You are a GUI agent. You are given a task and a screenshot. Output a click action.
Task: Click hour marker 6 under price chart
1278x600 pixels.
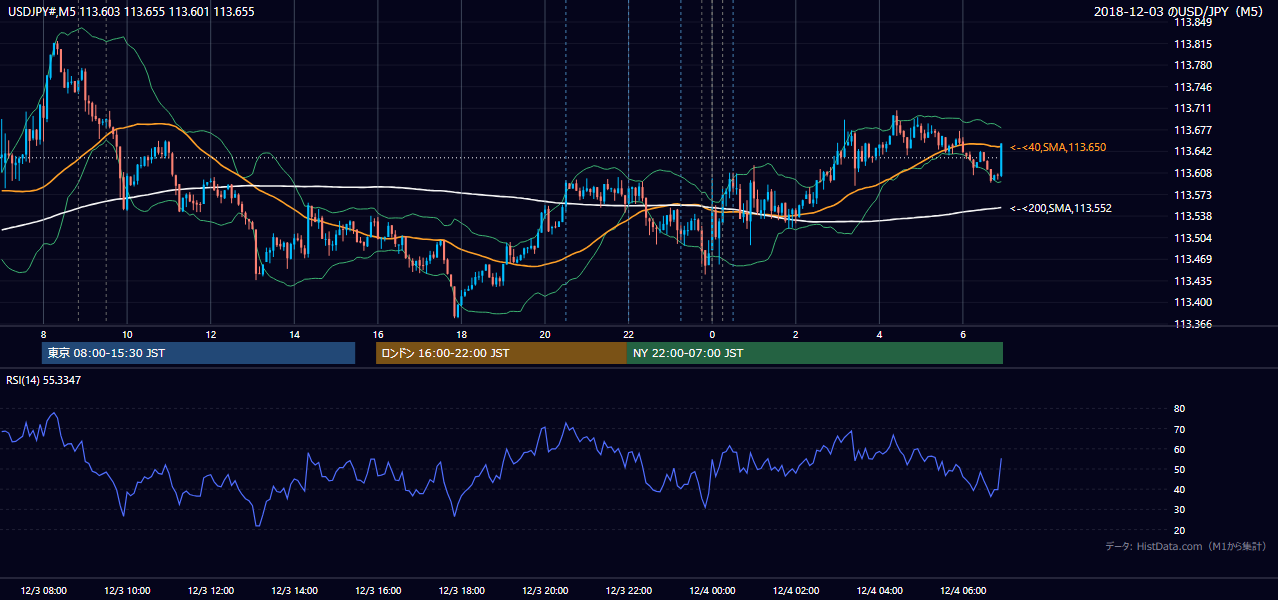pos(962,334)
